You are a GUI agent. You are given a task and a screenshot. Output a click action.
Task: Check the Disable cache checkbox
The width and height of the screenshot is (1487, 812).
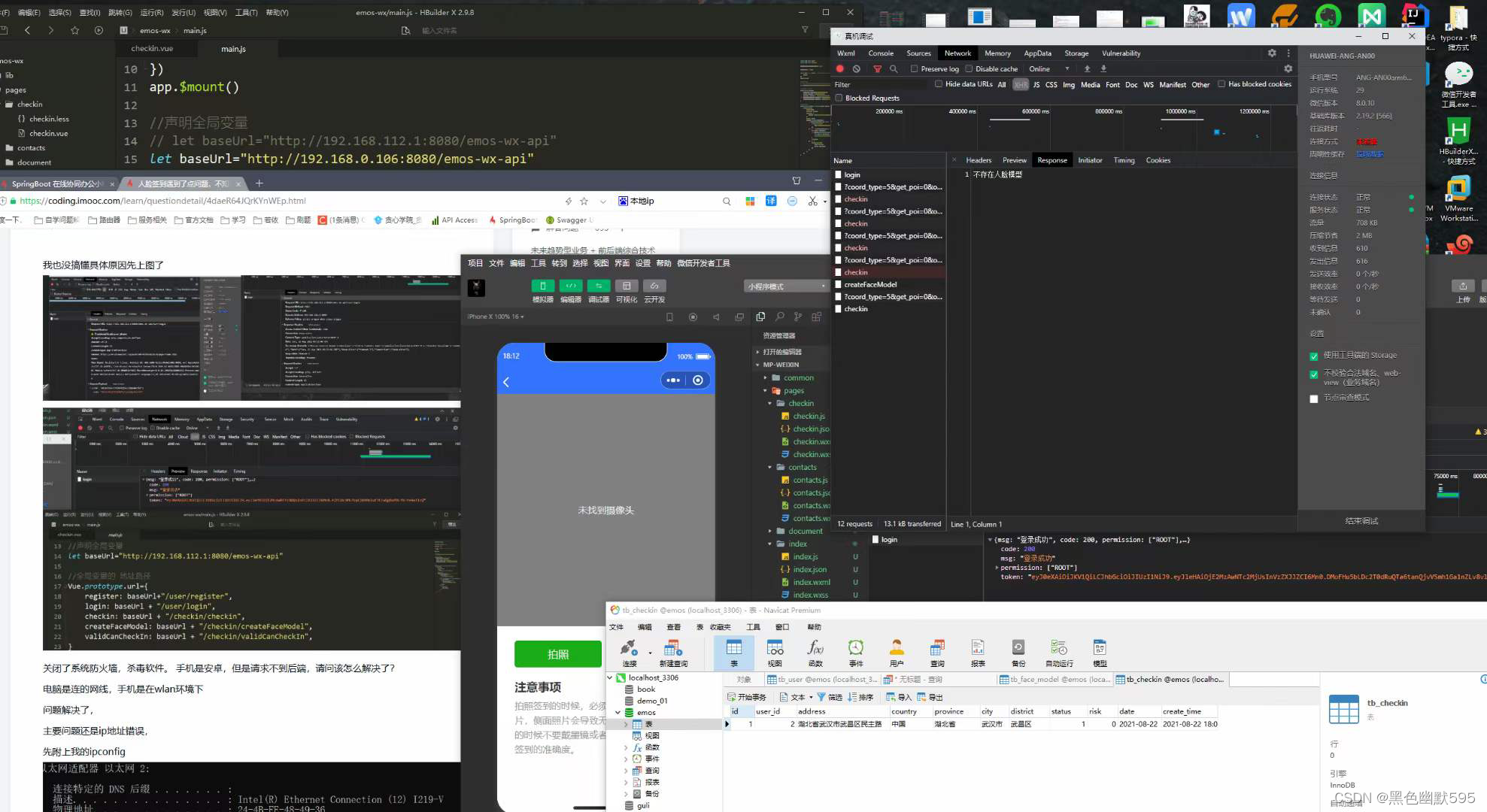(x=970, y=68)
